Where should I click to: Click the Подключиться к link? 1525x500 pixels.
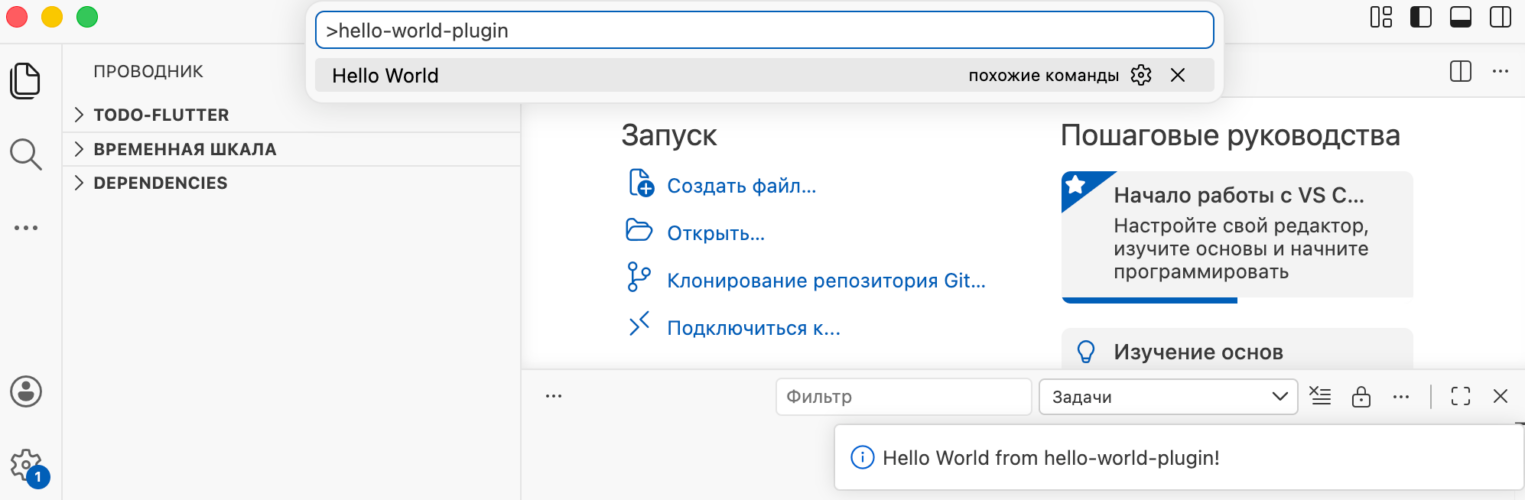click(x=753, y=328)
